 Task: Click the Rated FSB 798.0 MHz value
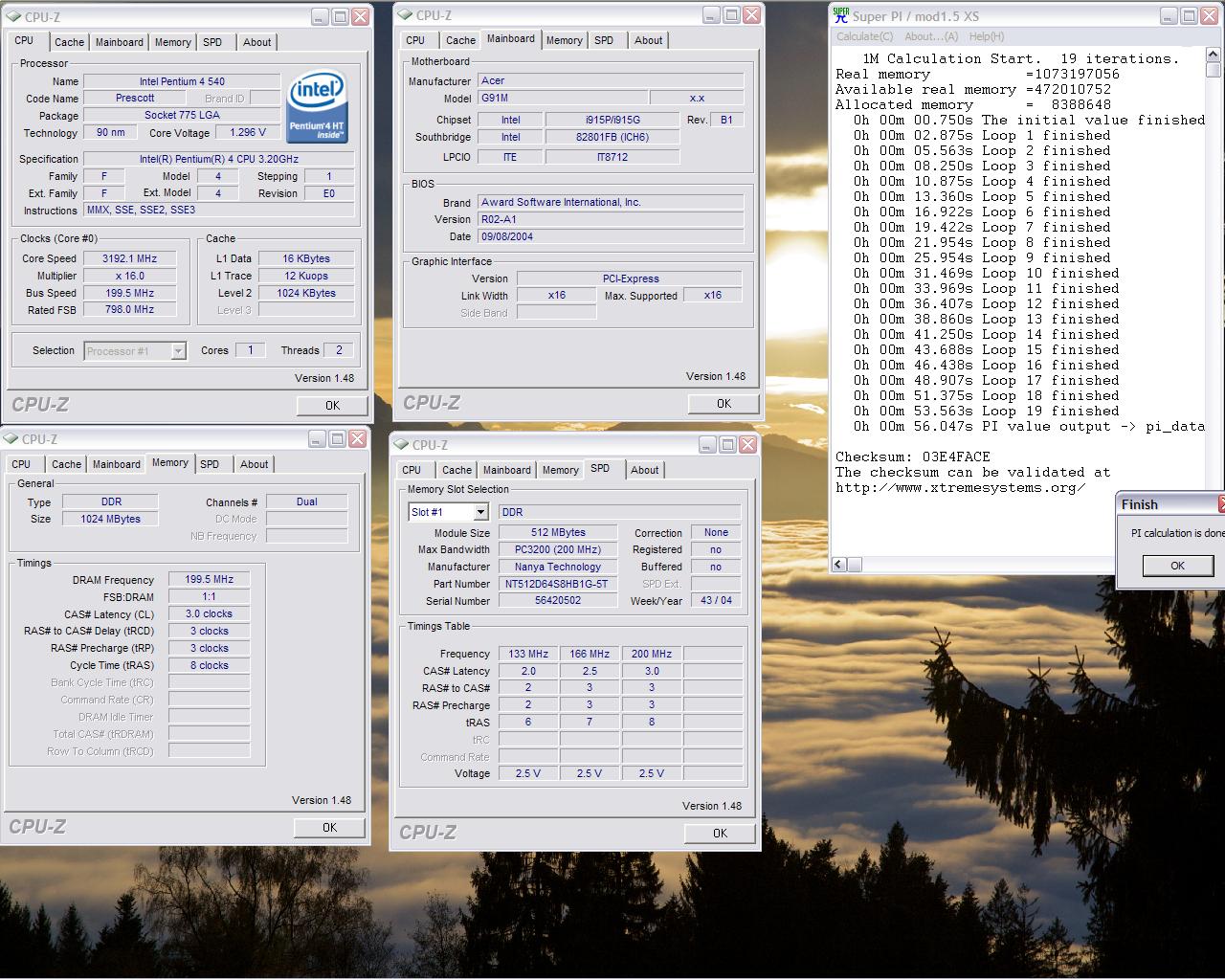point(129,309)
